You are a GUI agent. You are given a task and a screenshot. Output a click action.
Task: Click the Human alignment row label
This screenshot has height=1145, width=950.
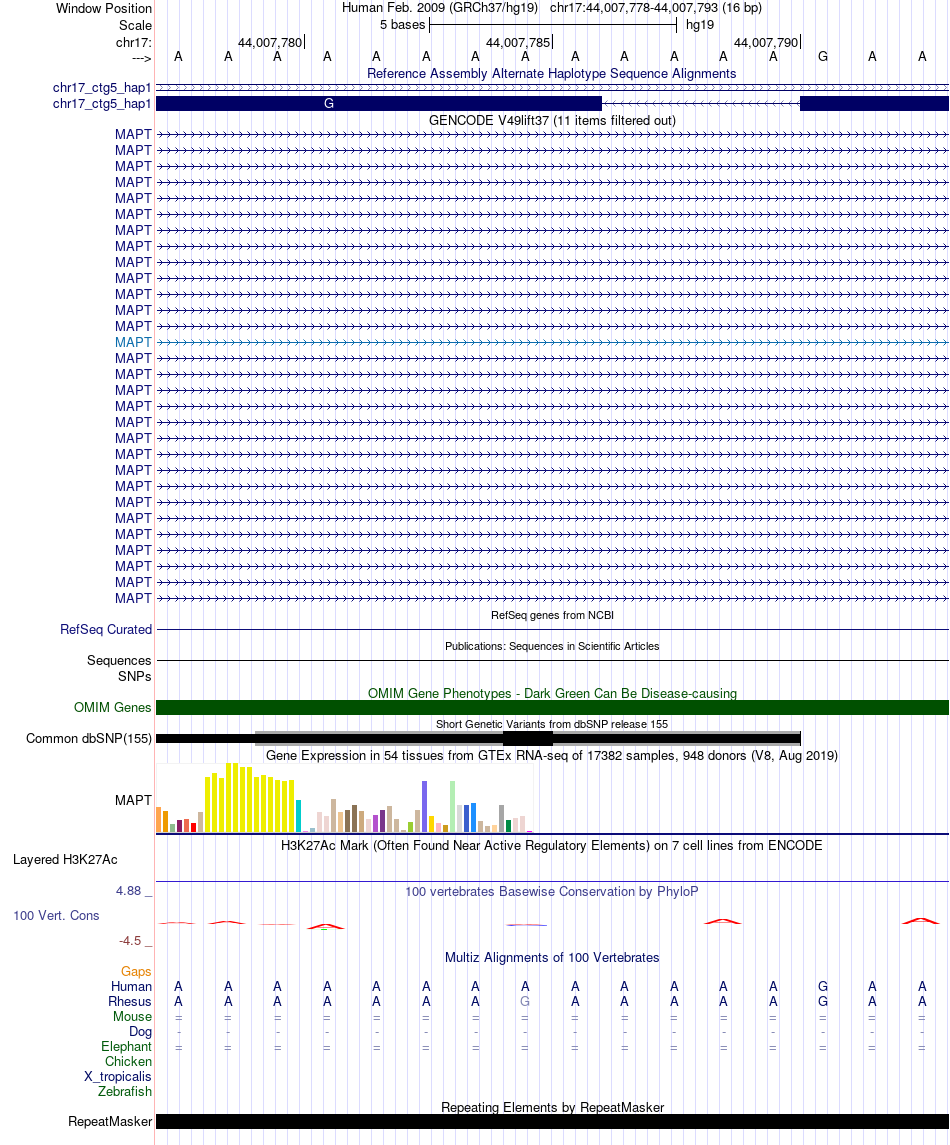[x=131, y=987]
